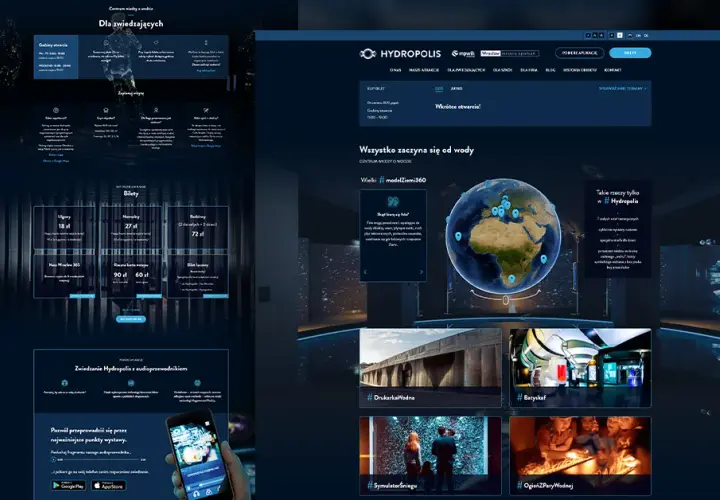Click the blue link under third info column
This screenshot has height=500, width=720.
206,71
